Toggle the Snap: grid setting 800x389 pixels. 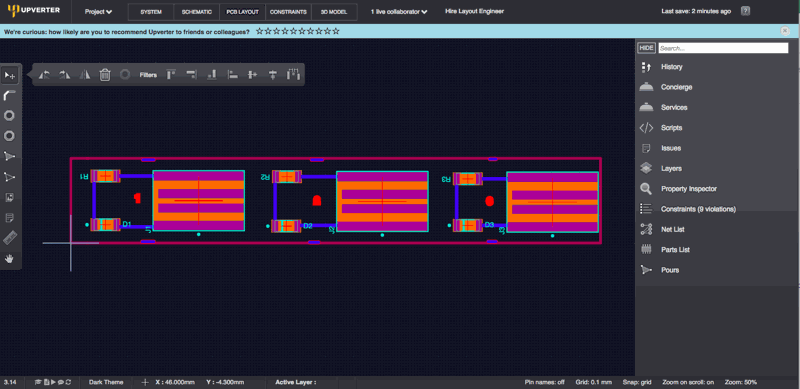point(637,382)
